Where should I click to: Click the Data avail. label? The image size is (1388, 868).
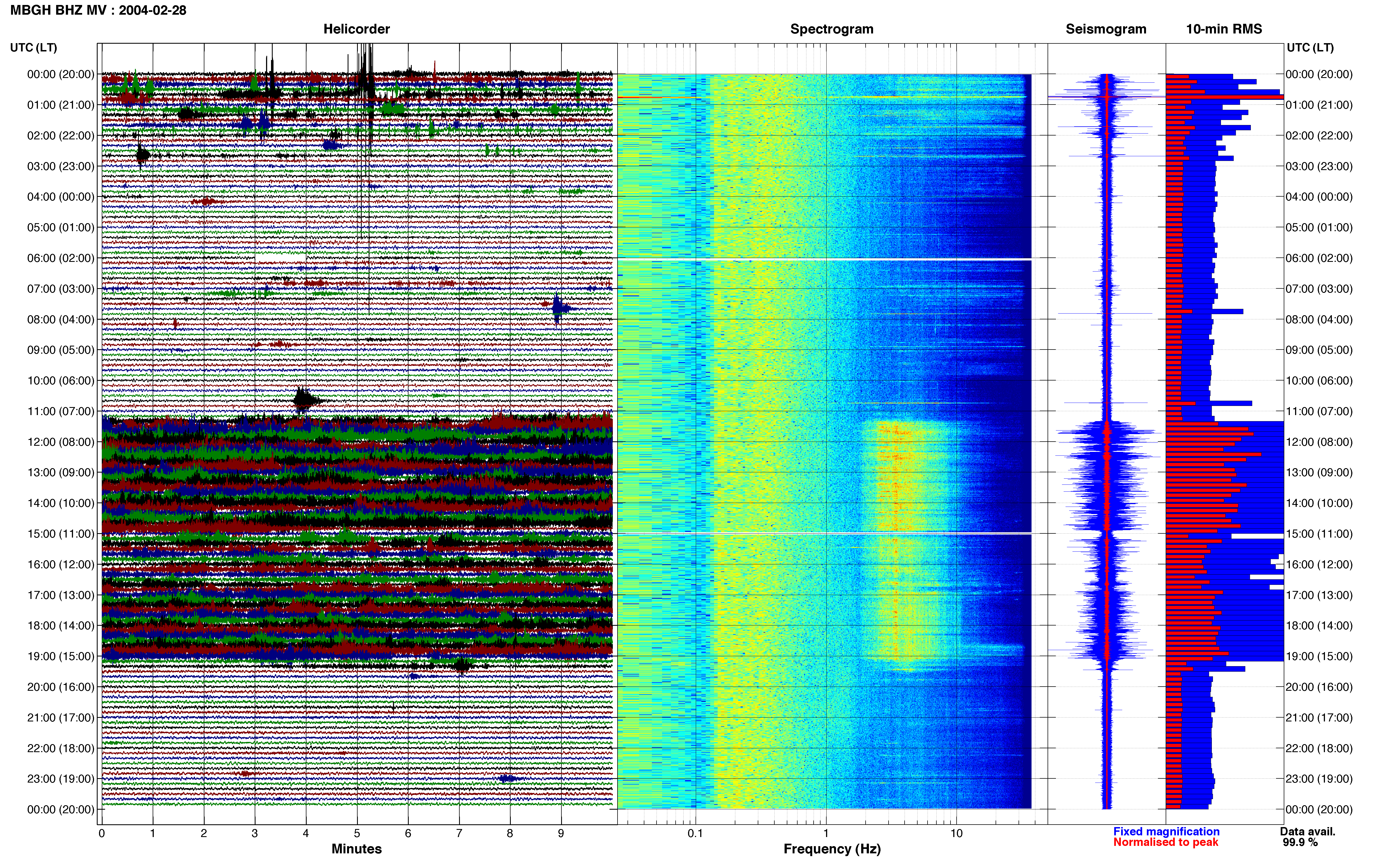(x=1308, y=832)
